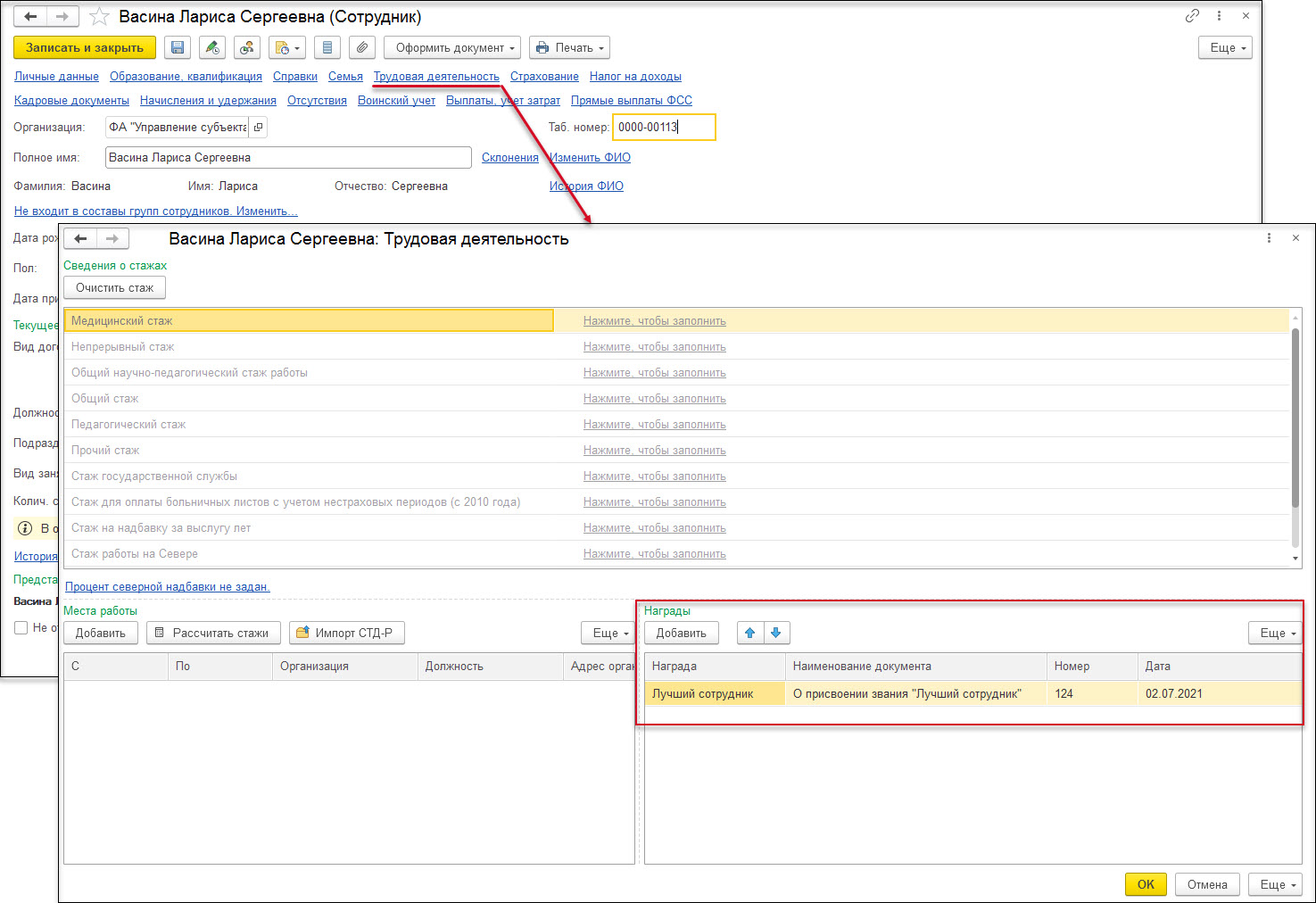Click the green pencil document icon
1316x903 pixels.
point(212,48)
